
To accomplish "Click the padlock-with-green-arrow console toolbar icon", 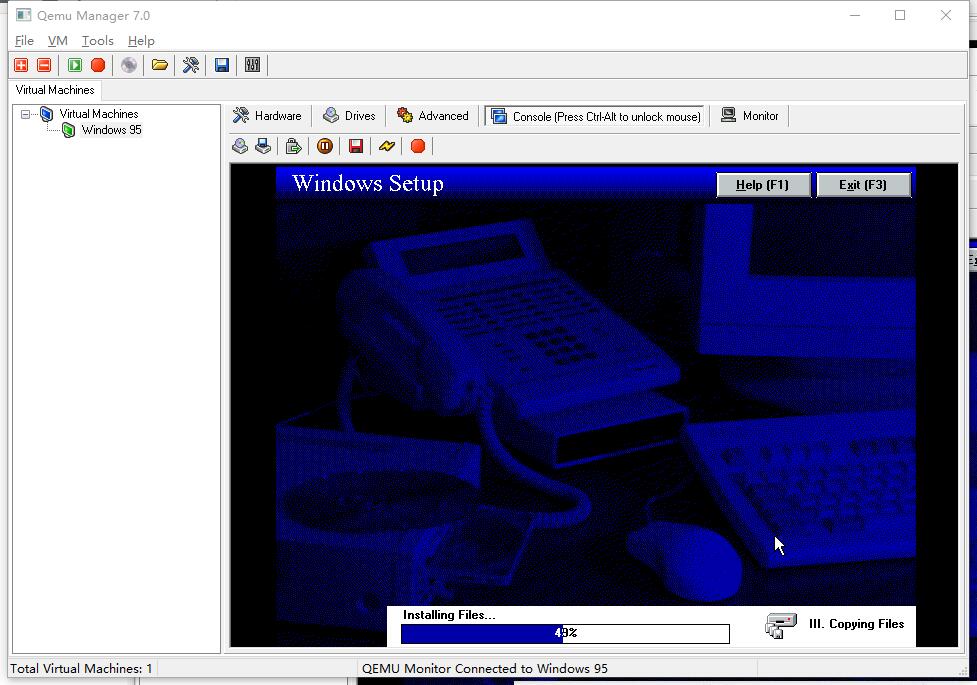I will tap(293, 146).
